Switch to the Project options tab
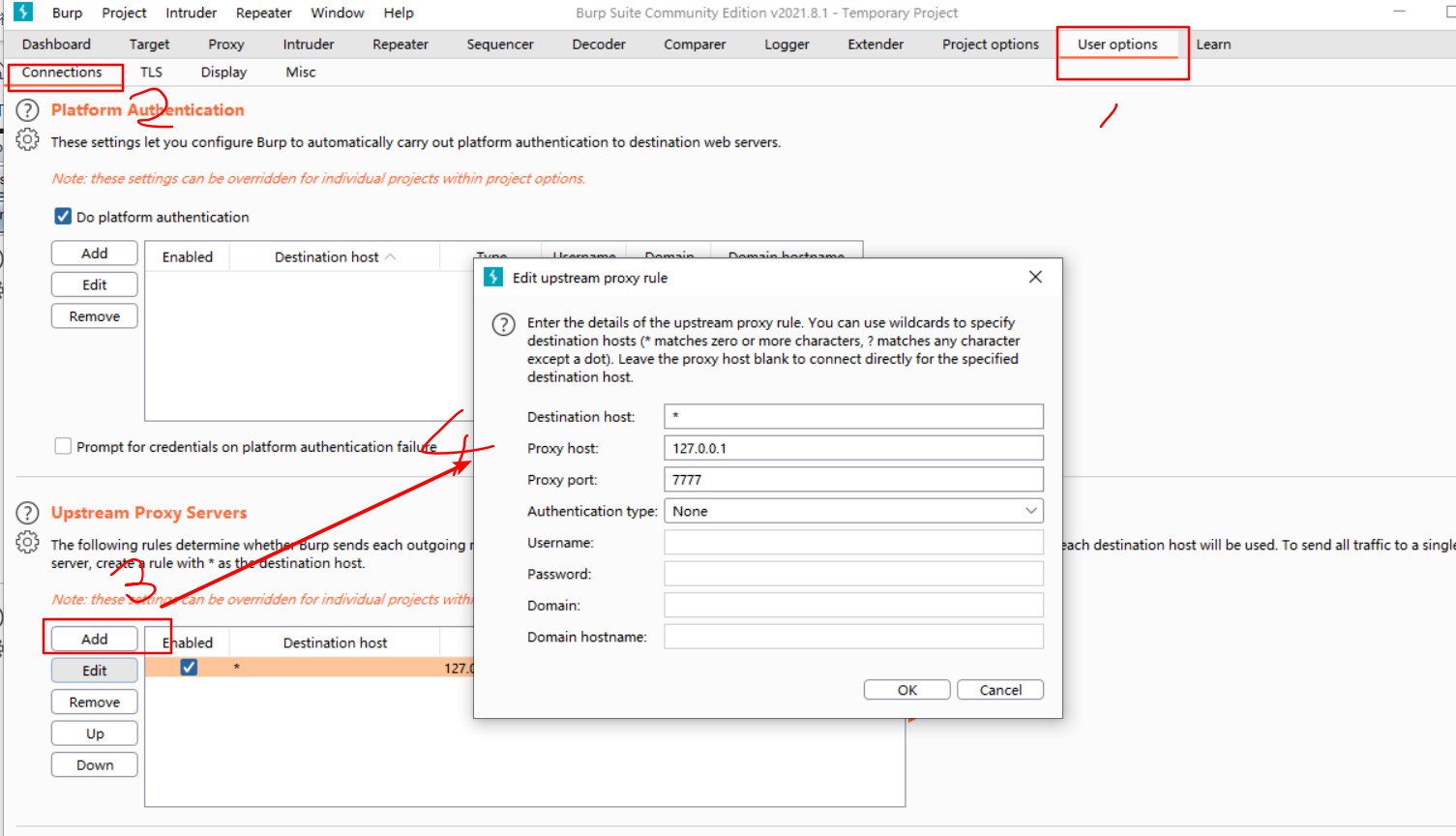The image size is (1456, 836). click(991, 45)
